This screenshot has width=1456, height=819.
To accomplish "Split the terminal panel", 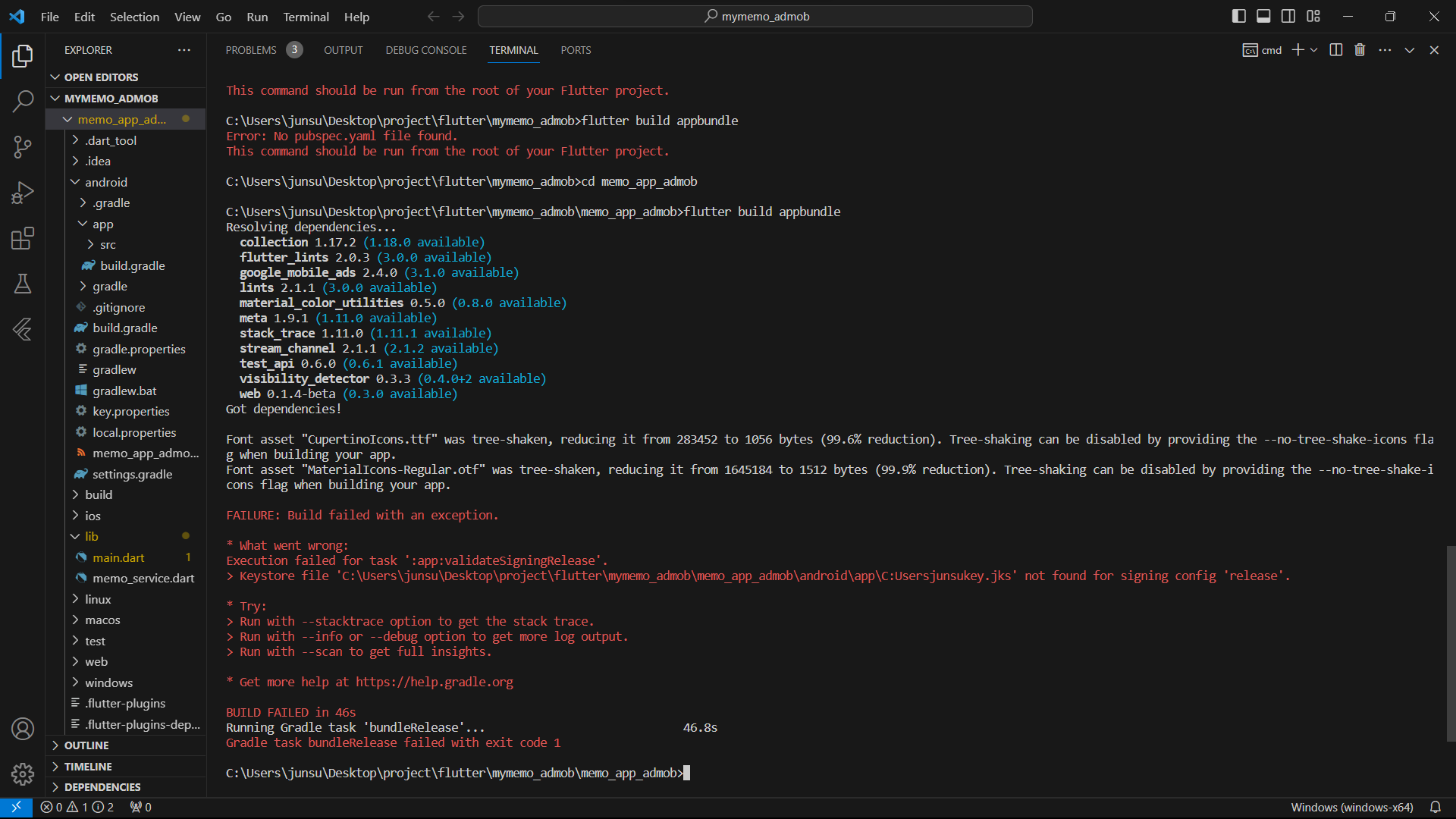I will coord(1336,50).
